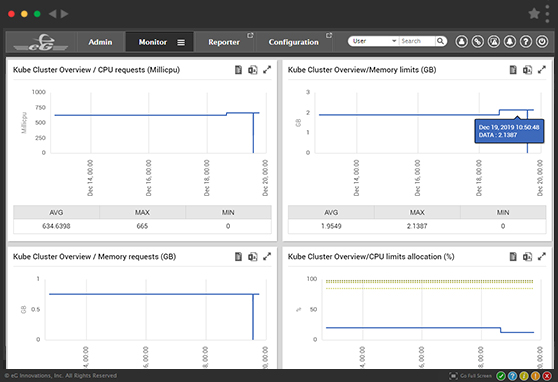The image size is (558, 382).
Task: Export CPU requests chart to Excel
Action: 253,70
